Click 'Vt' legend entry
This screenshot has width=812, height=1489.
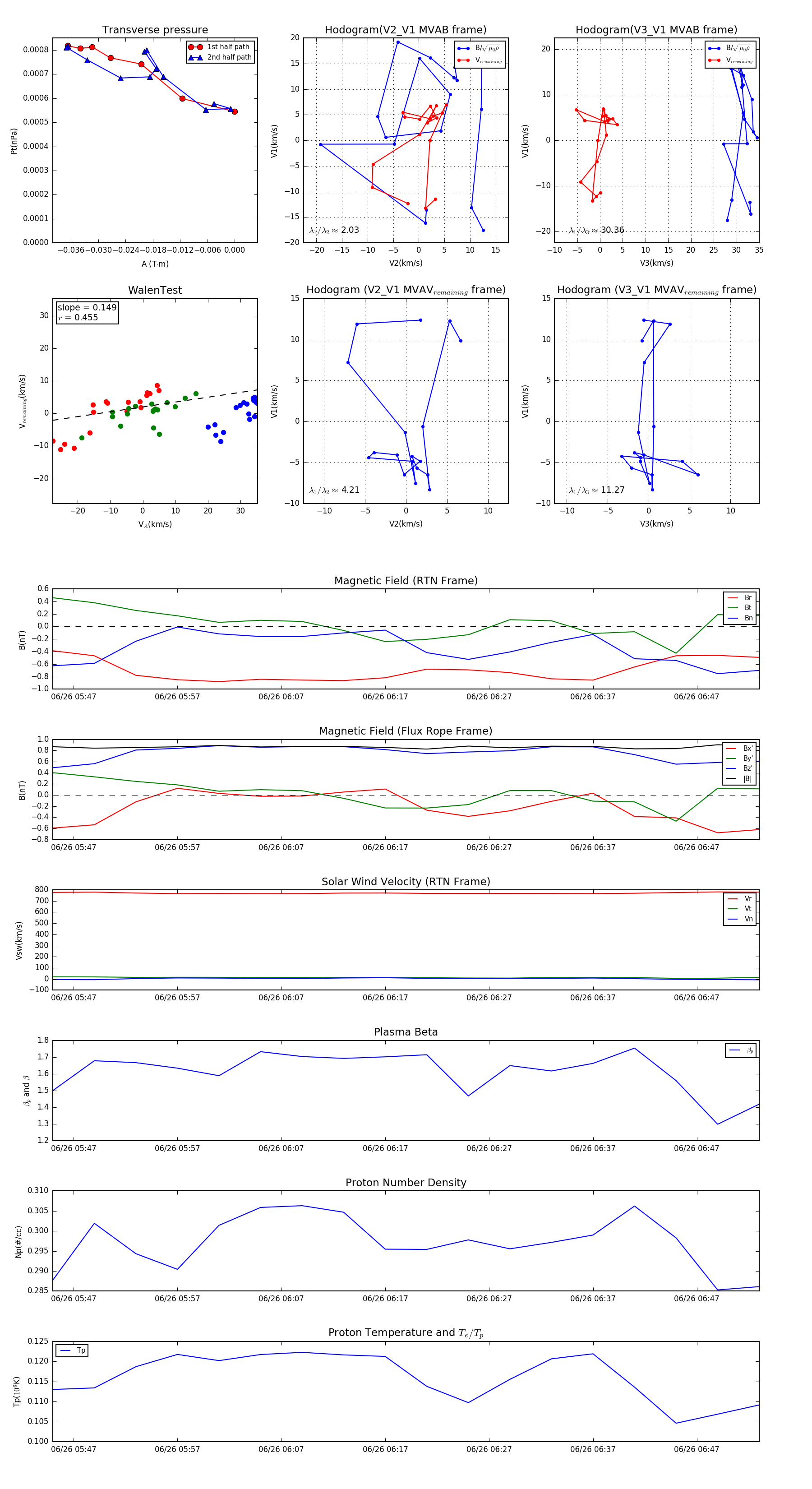click(x=740, y=909)
